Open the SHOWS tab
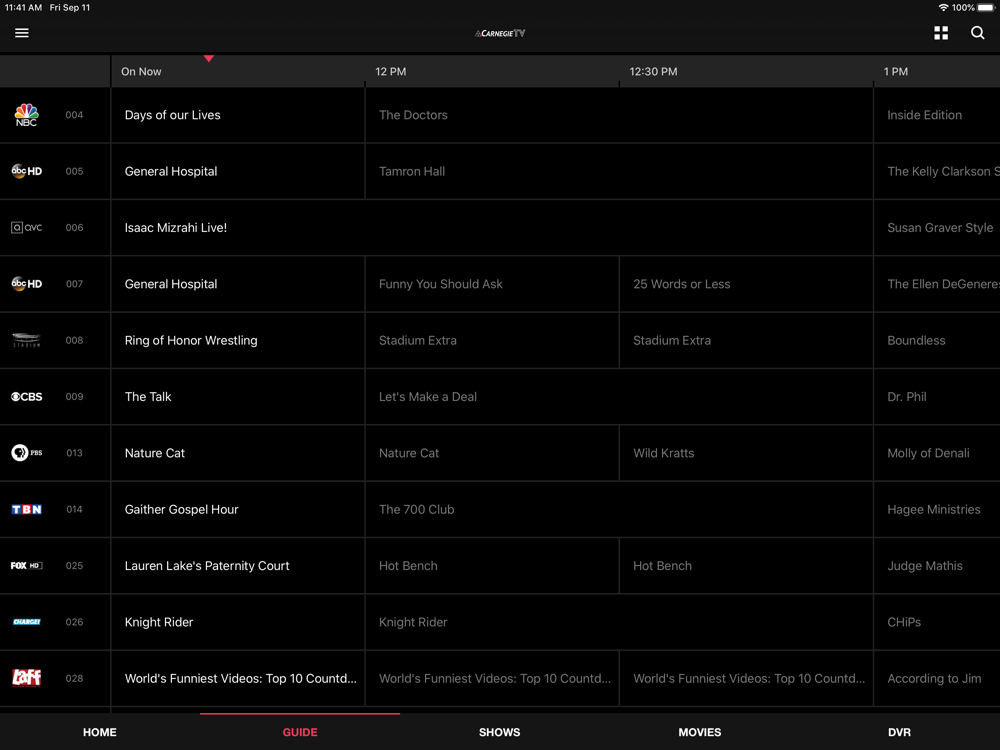1000x750 pixels. click(499, 732)
